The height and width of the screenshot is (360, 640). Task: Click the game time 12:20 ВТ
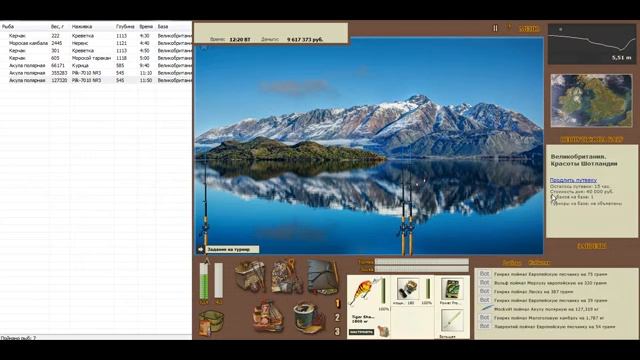coord(240,40)
